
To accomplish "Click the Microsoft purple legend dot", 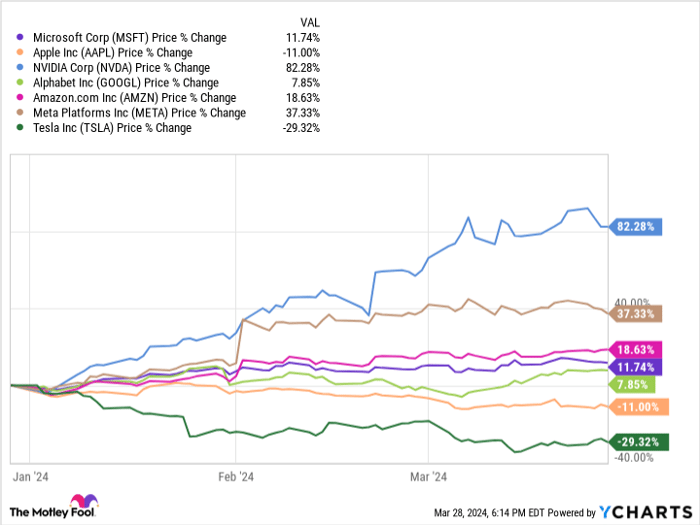I will click(x=21, y=38).
